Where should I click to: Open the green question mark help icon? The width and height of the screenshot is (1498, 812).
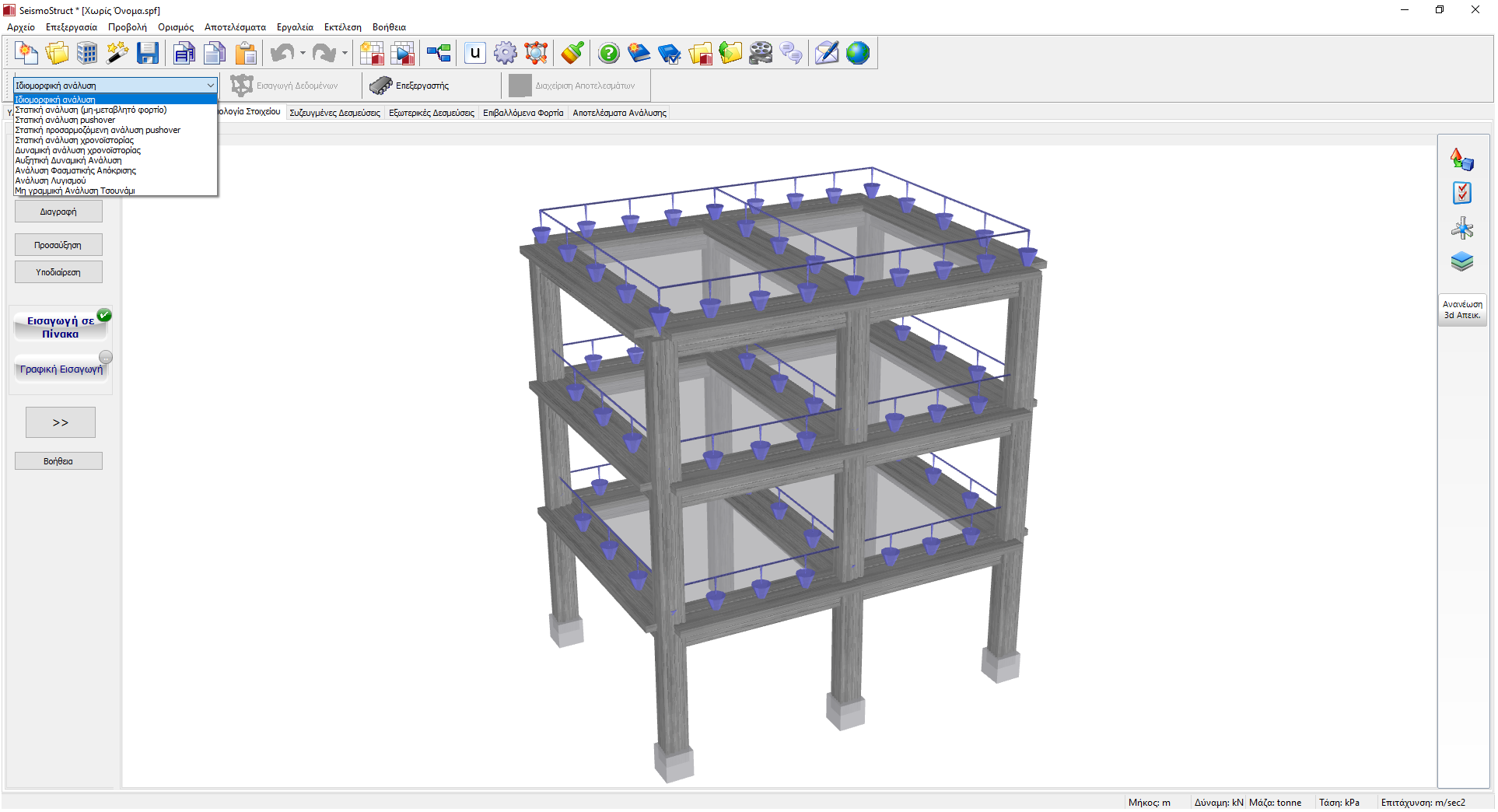point(609,53)
